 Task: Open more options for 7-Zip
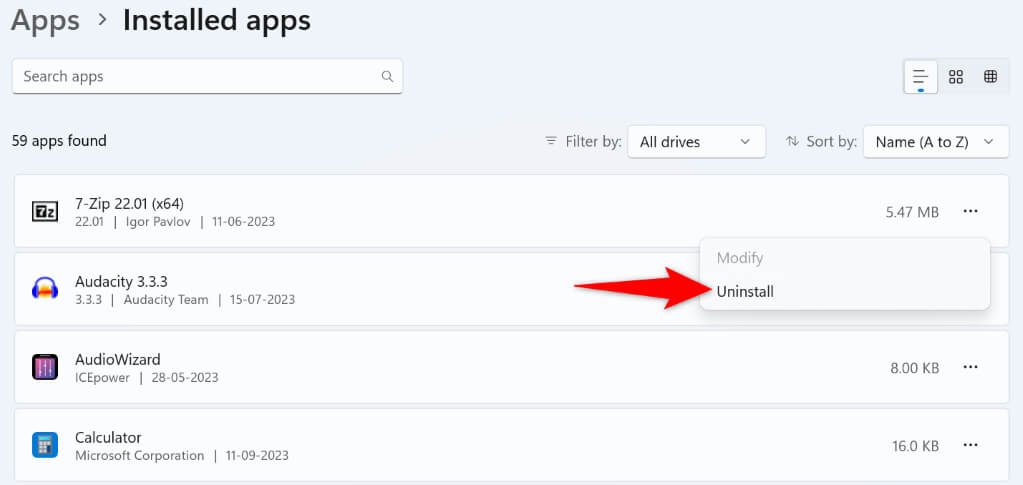970,211
